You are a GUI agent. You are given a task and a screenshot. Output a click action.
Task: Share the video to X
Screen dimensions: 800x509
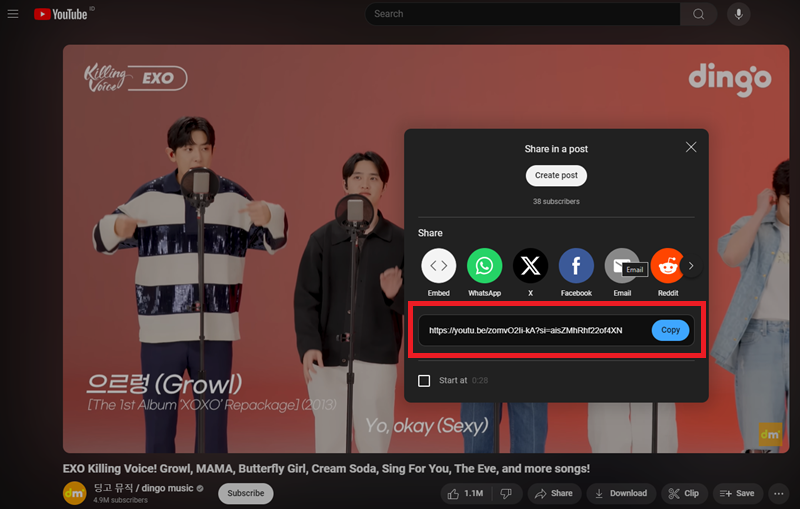530,266
